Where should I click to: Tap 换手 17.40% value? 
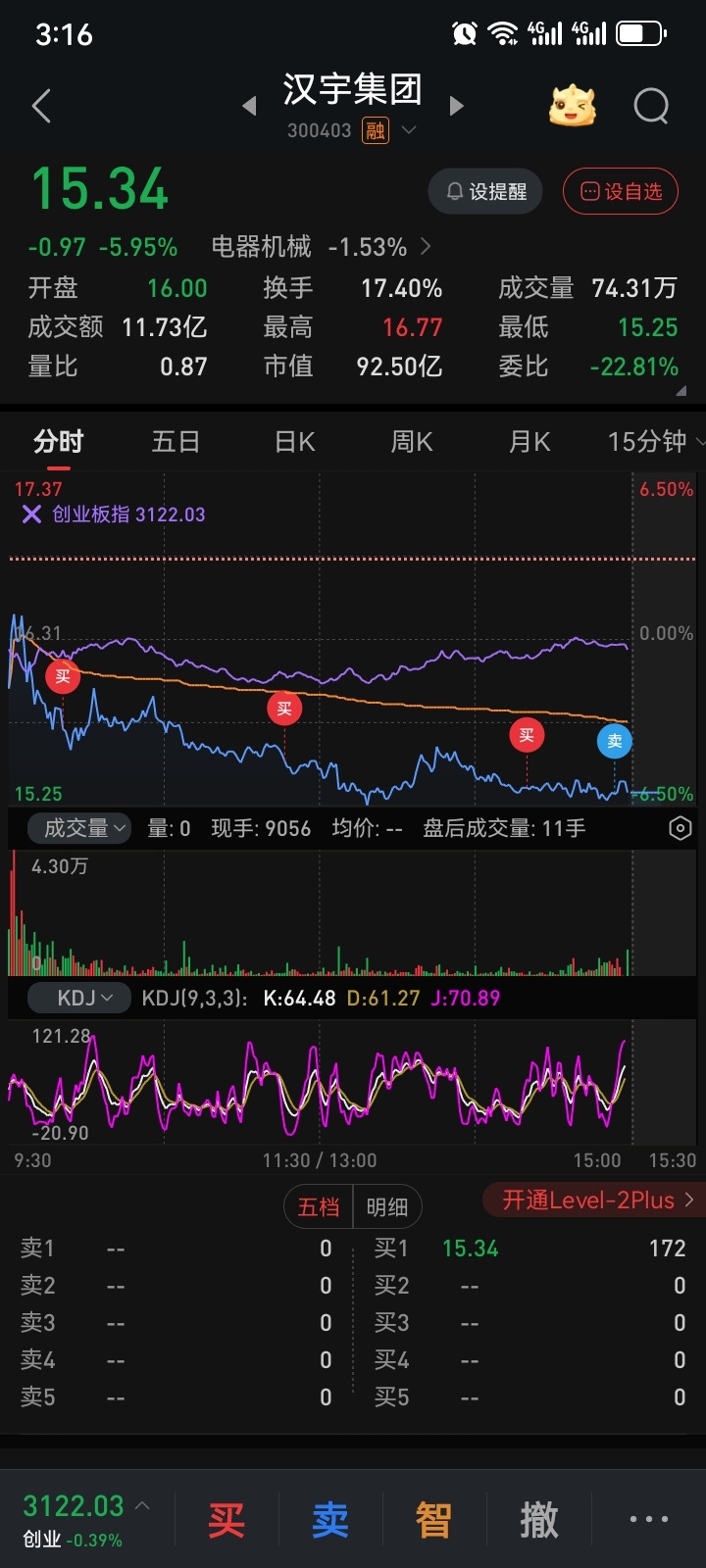402,288
